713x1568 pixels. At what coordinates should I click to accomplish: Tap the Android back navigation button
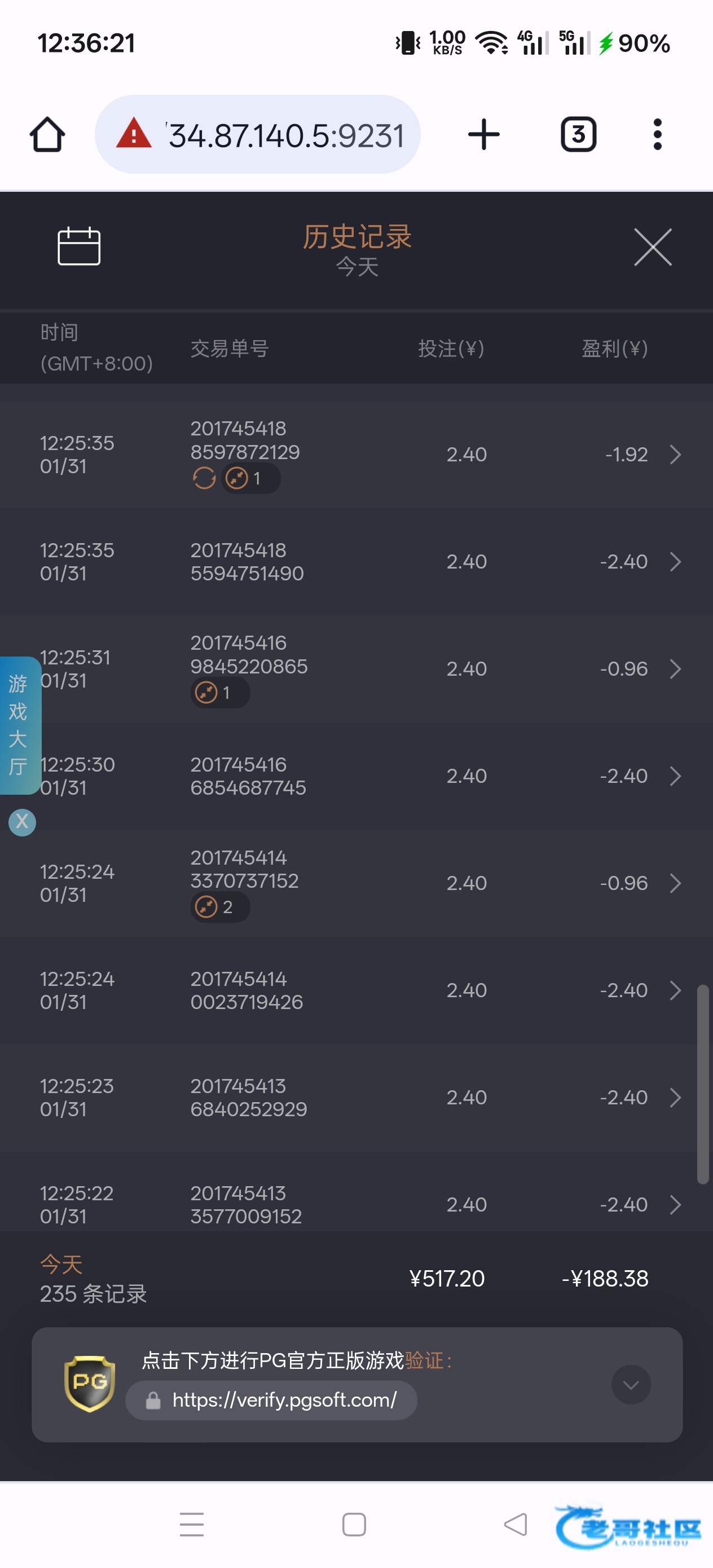coord(516,1524)
